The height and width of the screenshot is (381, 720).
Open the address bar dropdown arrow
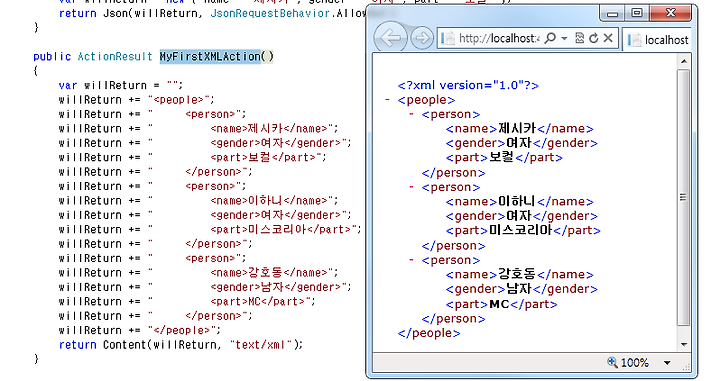pyautogui.click(x=564, y=38)
